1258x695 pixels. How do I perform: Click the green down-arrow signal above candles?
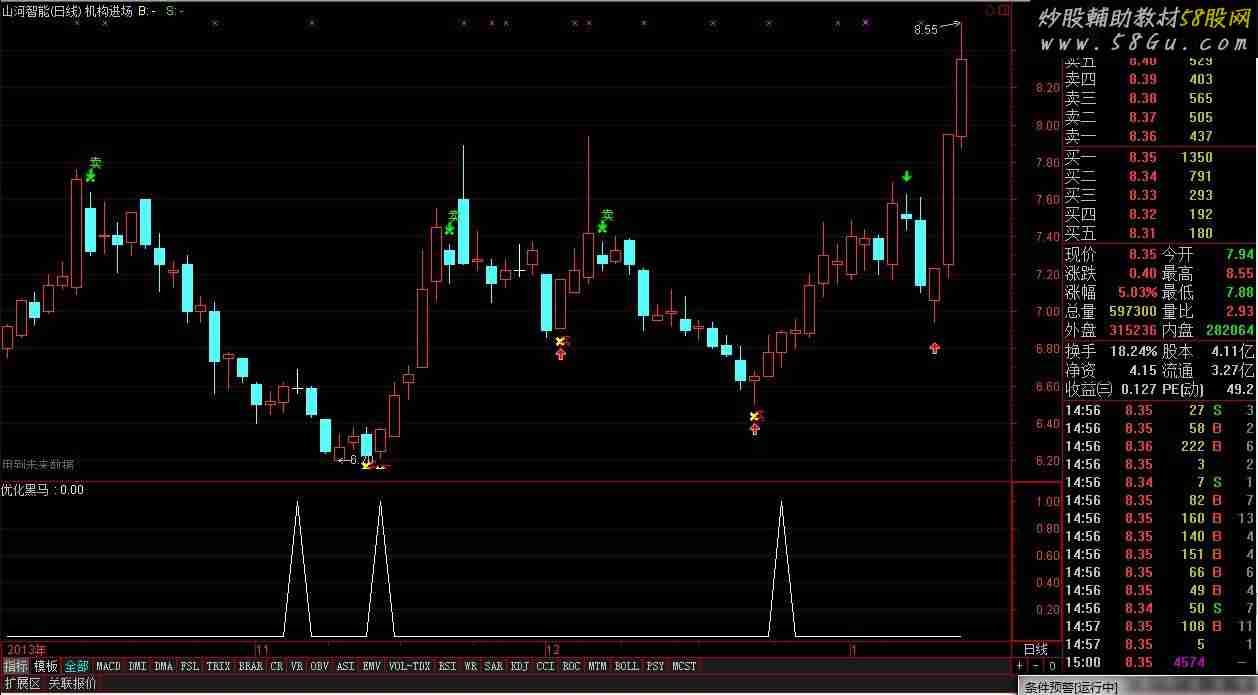coord(906,177)
